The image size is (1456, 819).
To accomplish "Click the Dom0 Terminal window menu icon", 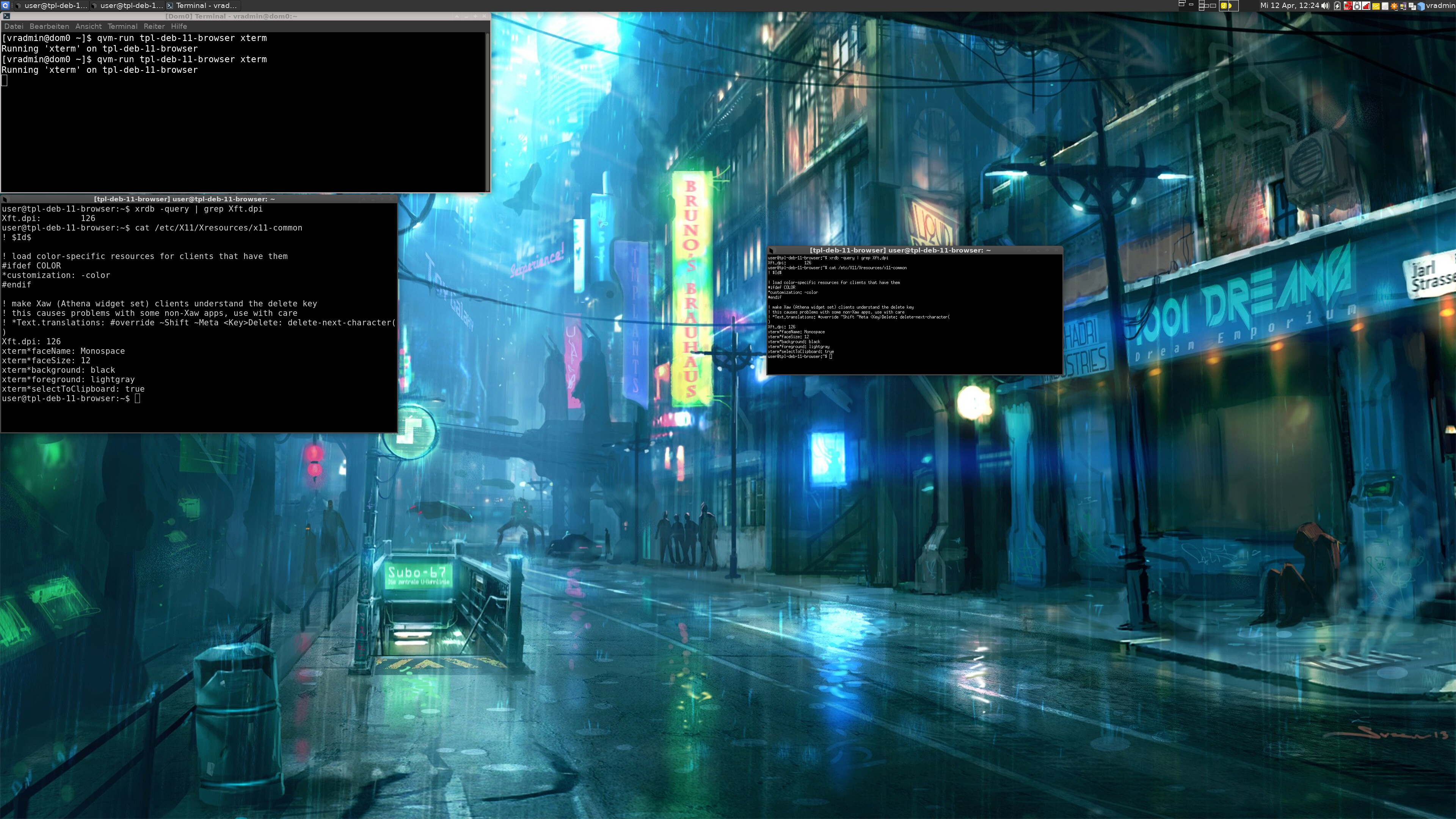I will (x=7, y=16).
